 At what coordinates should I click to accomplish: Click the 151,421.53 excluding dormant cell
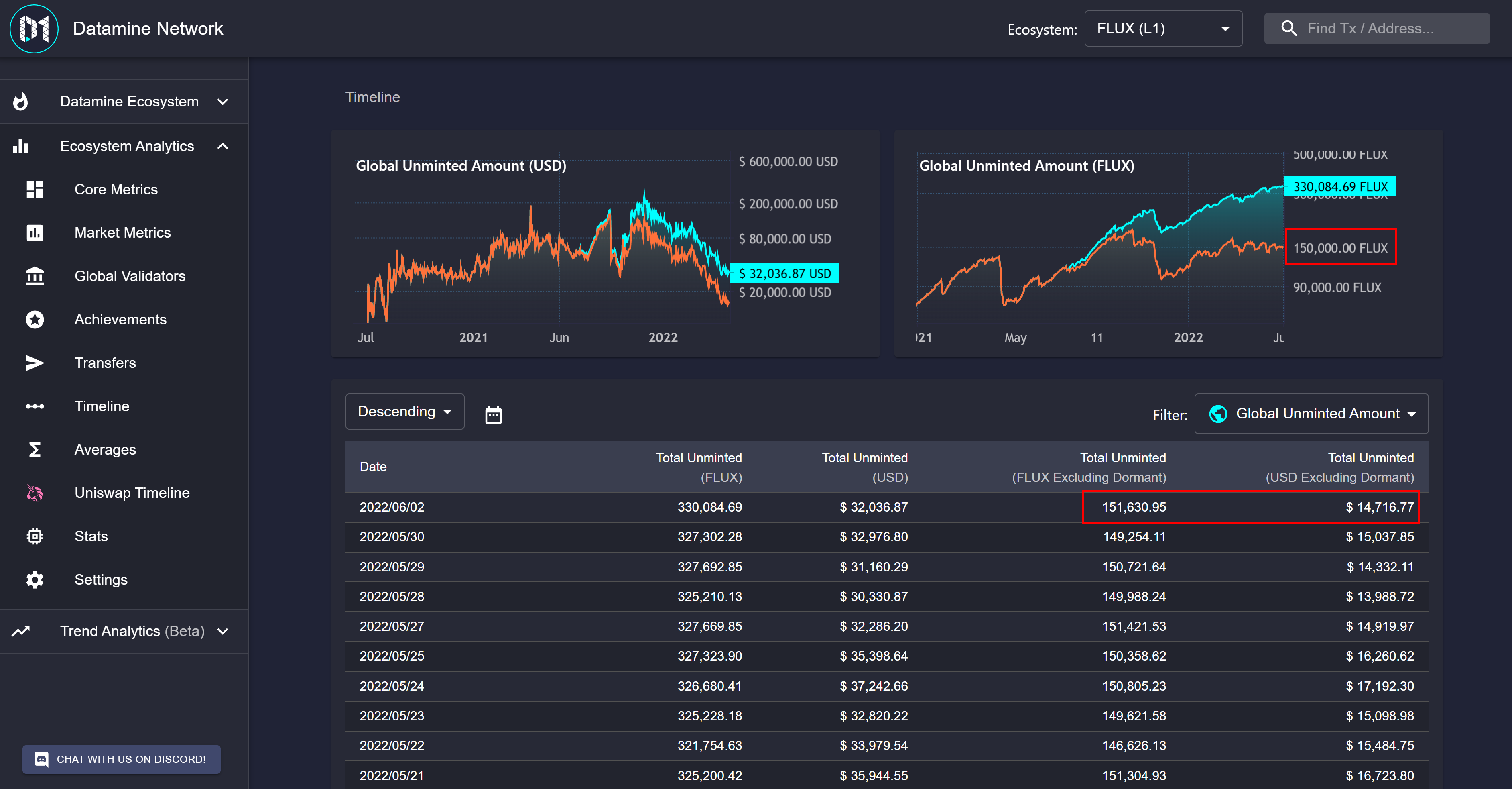(1134, 626)
